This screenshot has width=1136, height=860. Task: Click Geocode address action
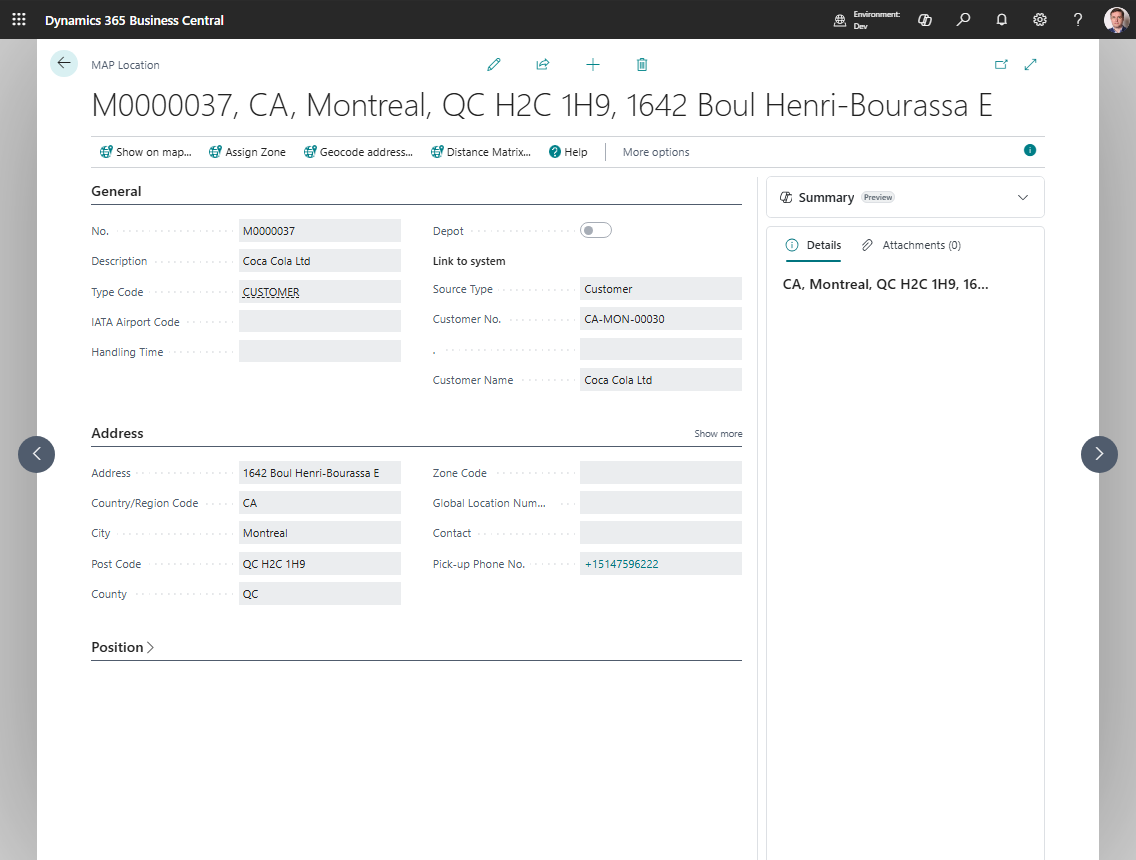[358, 152]
